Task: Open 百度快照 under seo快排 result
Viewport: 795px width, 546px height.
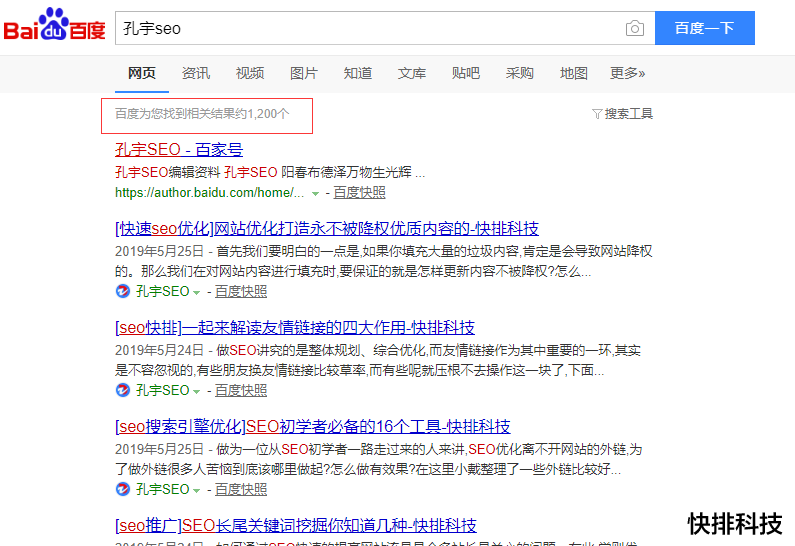Action: pyautogui.click(x=241, y=390)
